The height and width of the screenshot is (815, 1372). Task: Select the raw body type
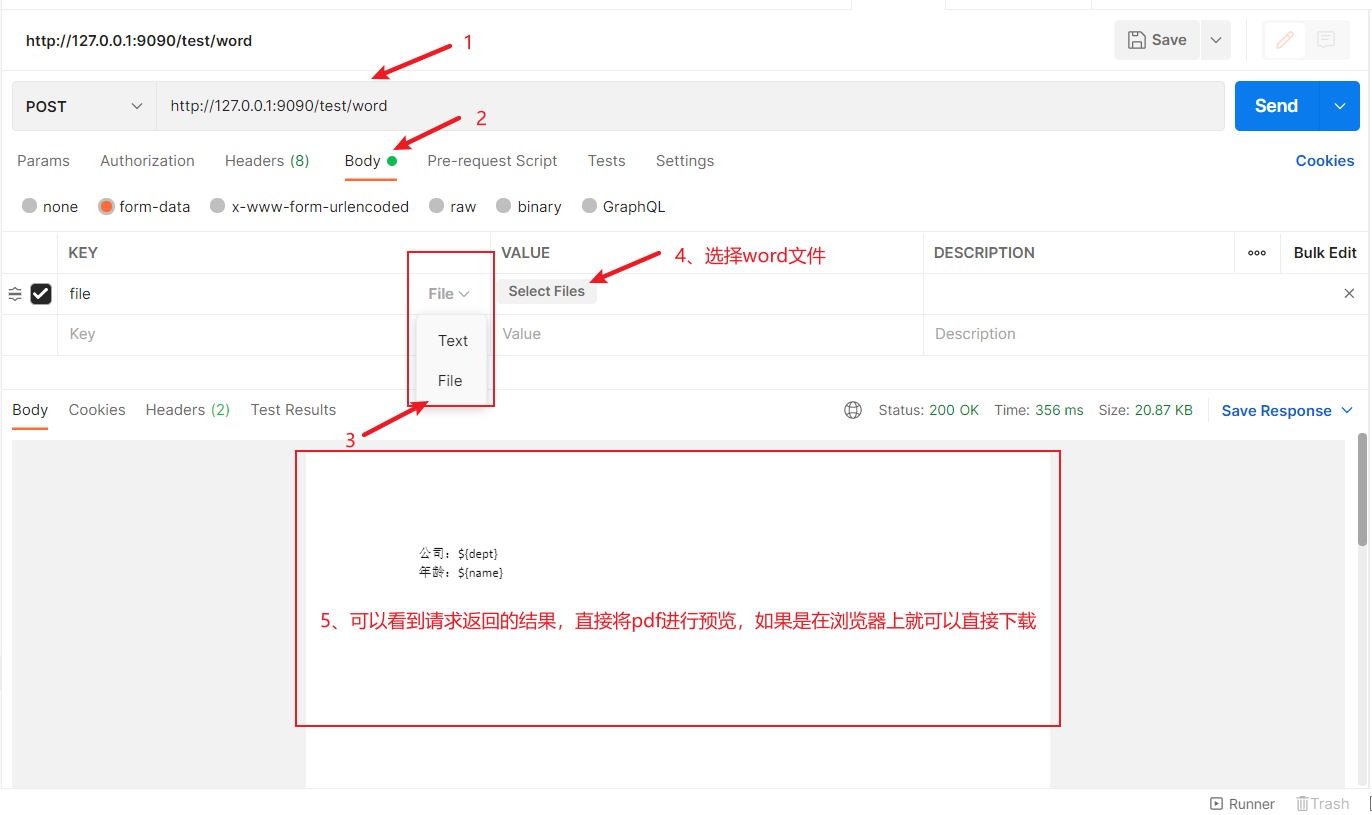437,206
